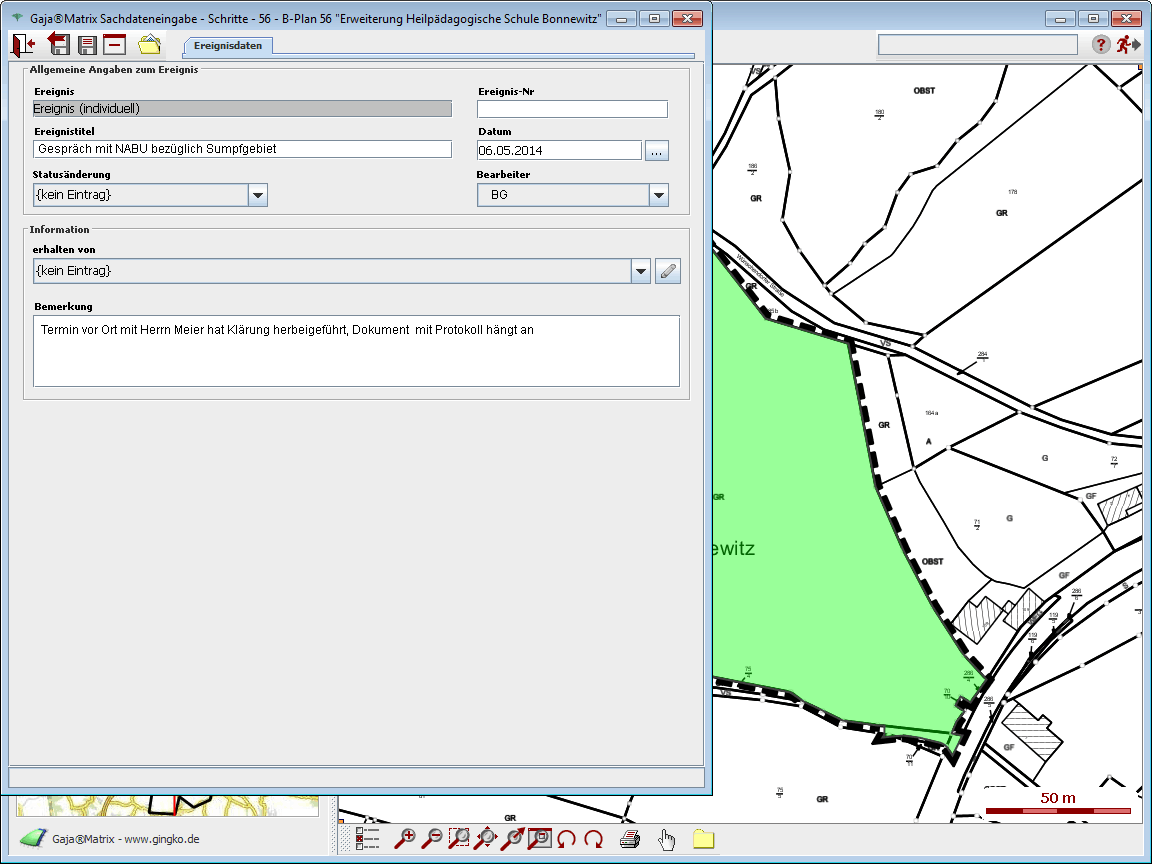This screenshot has height=864, width=1152.
Task: Switch to the Ereignisdaten tab
Action: [x=228, y=45]
